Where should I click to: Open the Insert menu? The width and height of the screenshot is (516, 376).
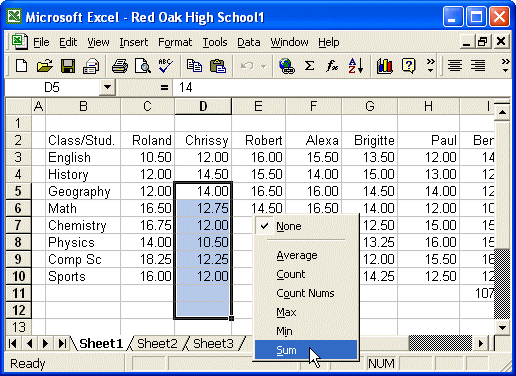tap(134, 42)
